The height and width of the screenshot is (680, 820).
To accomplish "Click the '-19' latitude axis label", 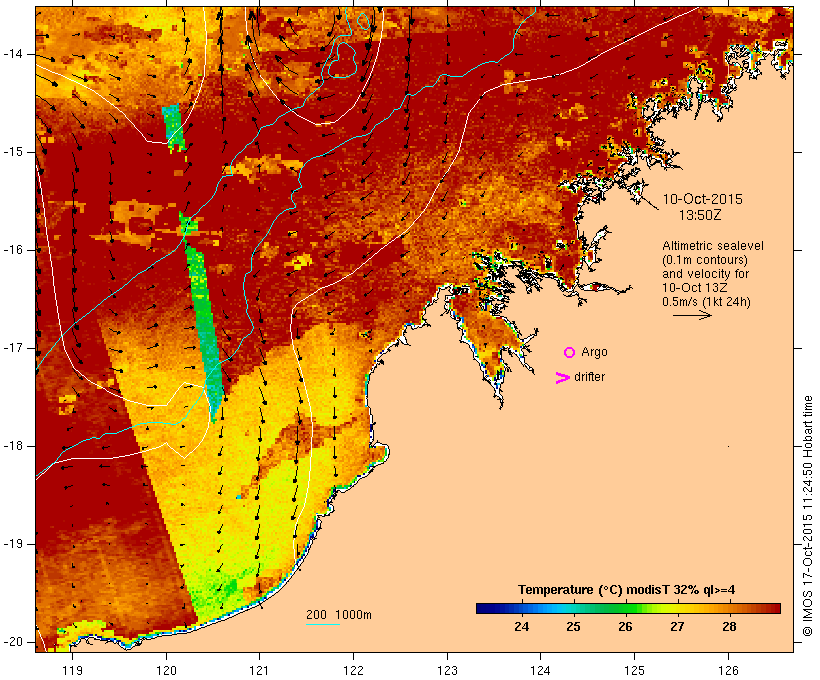I will (x=12, y=543).
